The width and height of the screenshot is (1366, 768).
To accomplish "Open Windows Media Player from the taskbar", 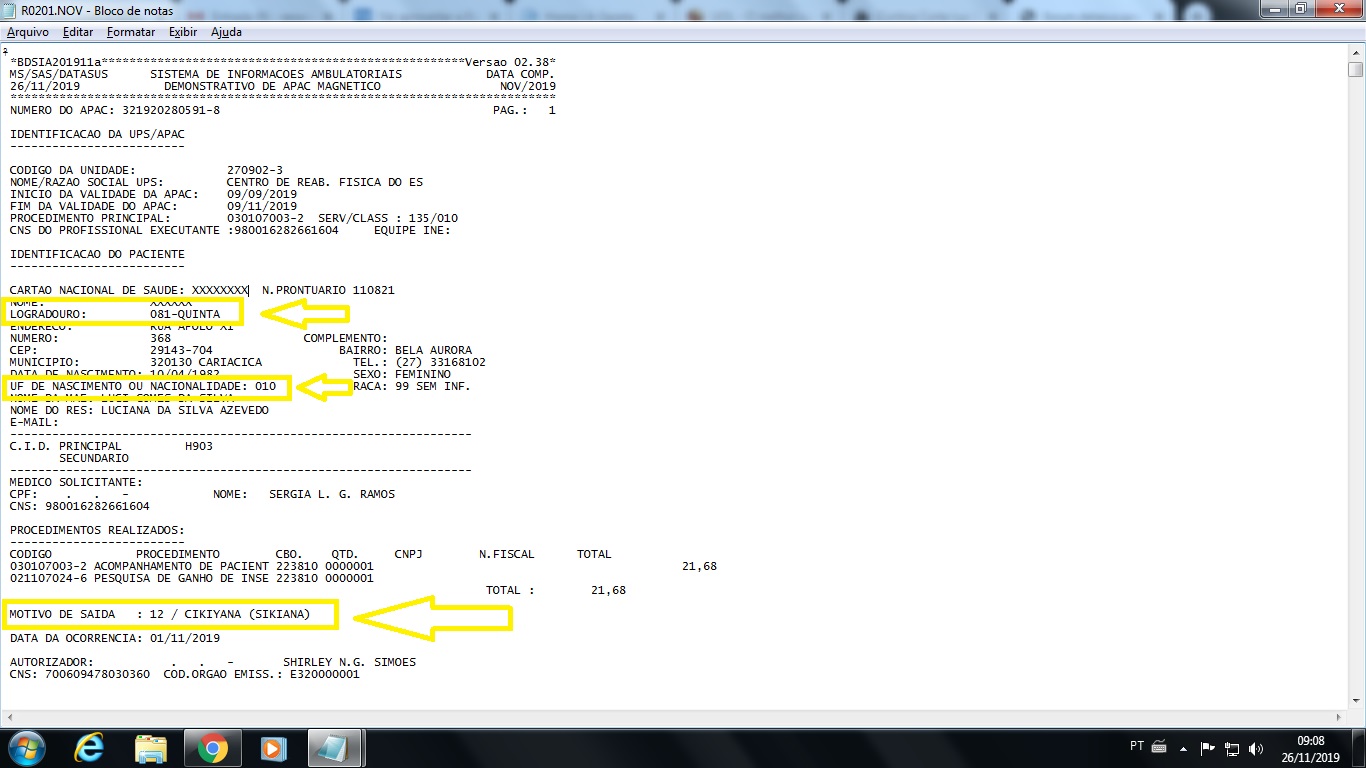I will pyautogui.click(x=271, y=748).
